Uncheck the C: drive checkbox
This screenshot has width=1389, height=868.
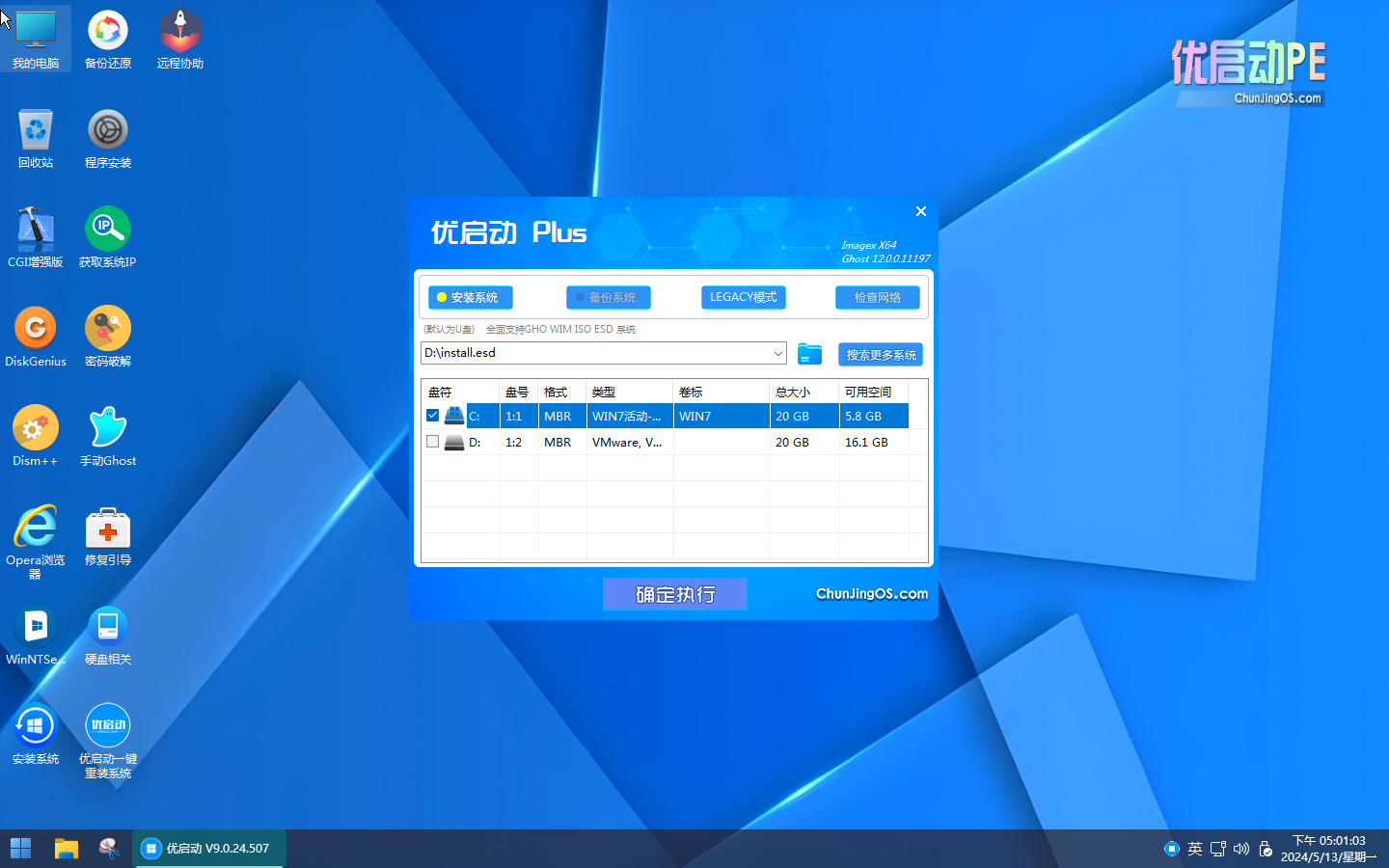point(432,416)
